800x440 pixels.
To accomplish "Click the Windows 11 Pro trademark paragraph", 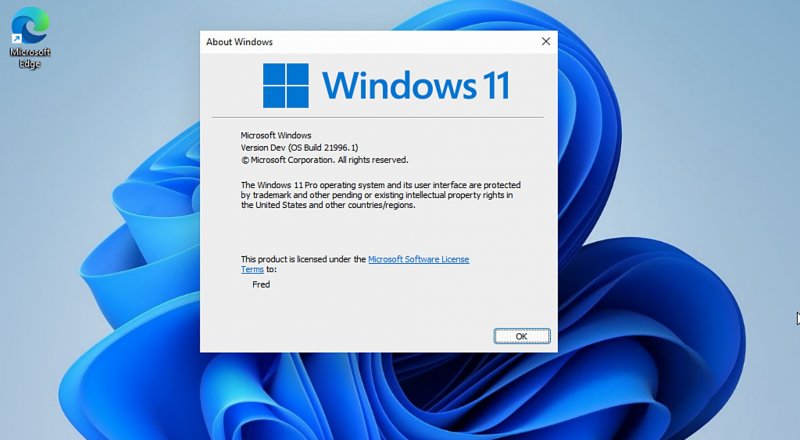I will [381, 195].
